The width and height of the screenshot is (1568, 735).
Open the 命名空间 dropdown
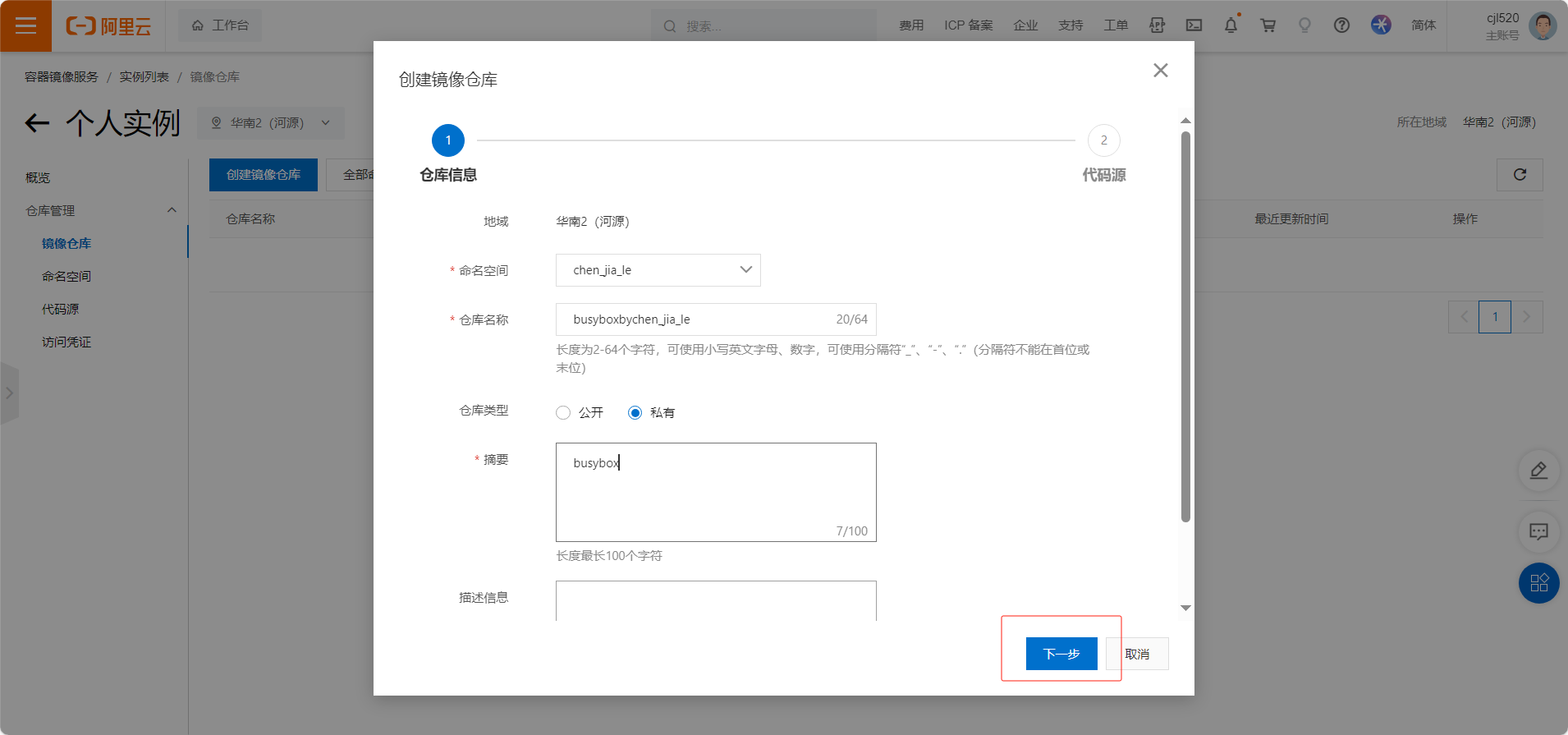[658, 270]
